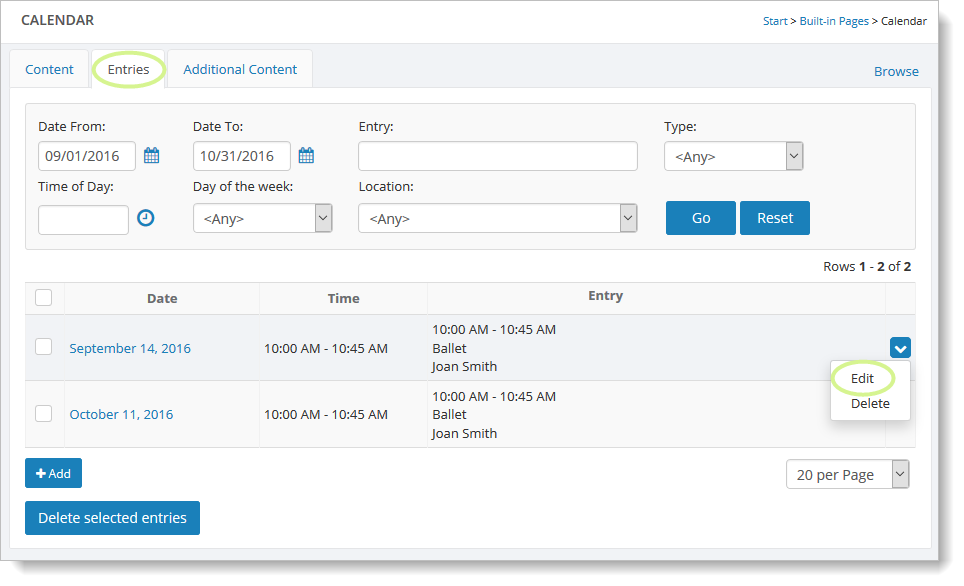Screen dimensions: 964x586
Task: Click the Time of Day clock icon
Action: pos(146,218)
